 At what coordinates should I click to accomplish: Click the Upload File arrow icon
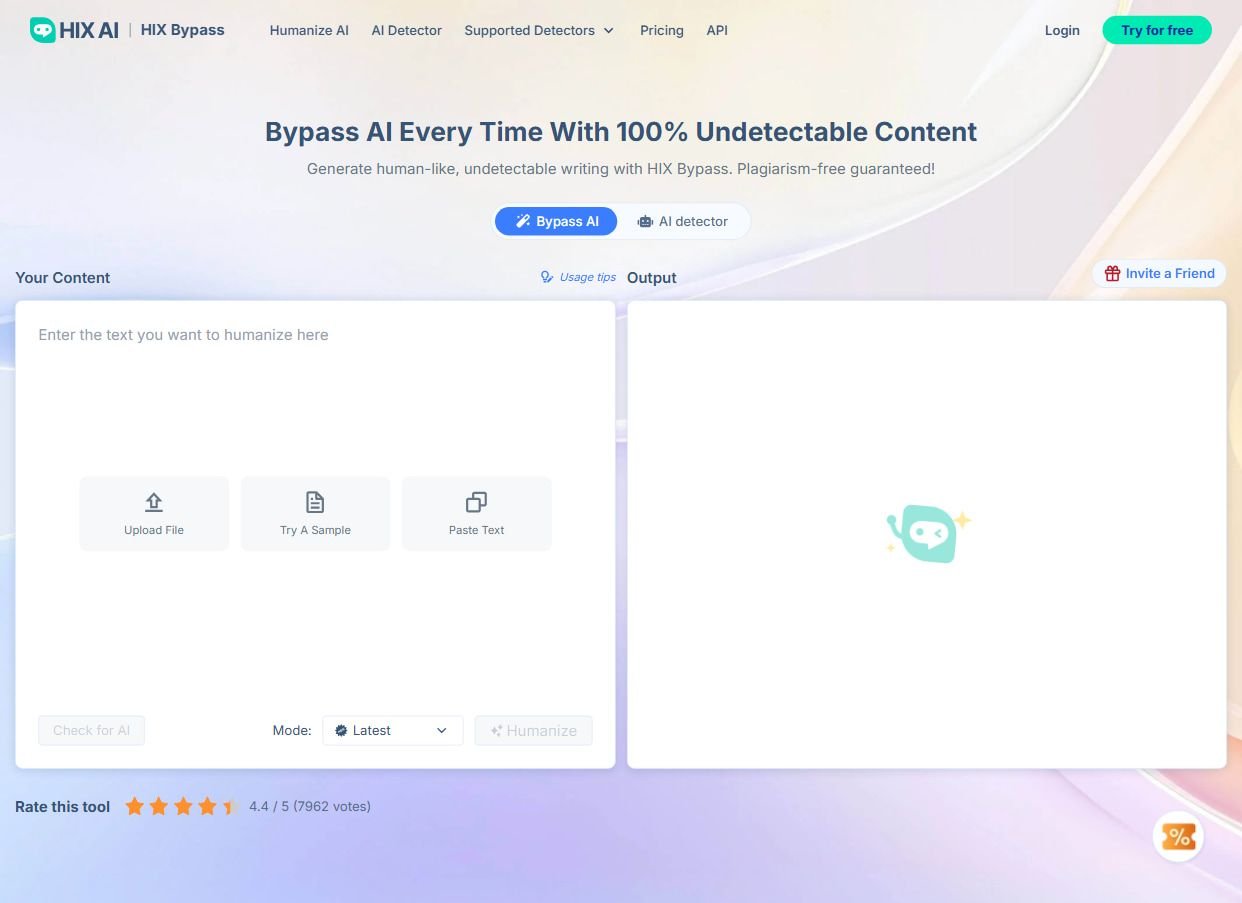click(154, 502)
